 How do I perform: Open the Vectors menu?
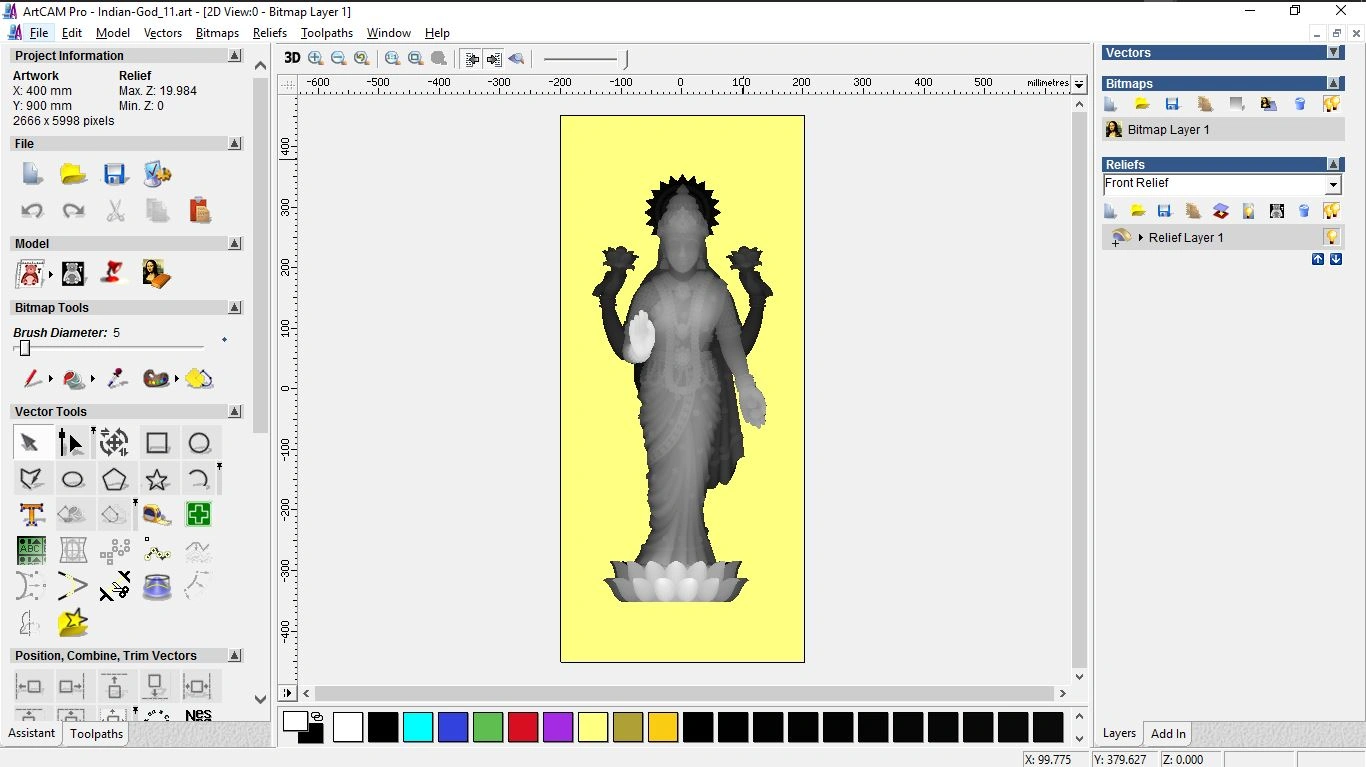[163, 33]
